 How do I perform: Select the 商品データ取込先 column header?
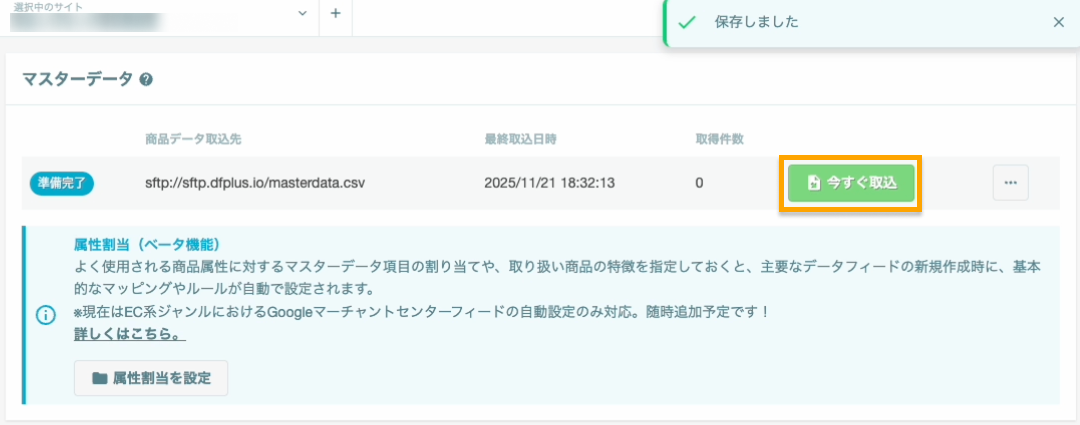[193, 140]
